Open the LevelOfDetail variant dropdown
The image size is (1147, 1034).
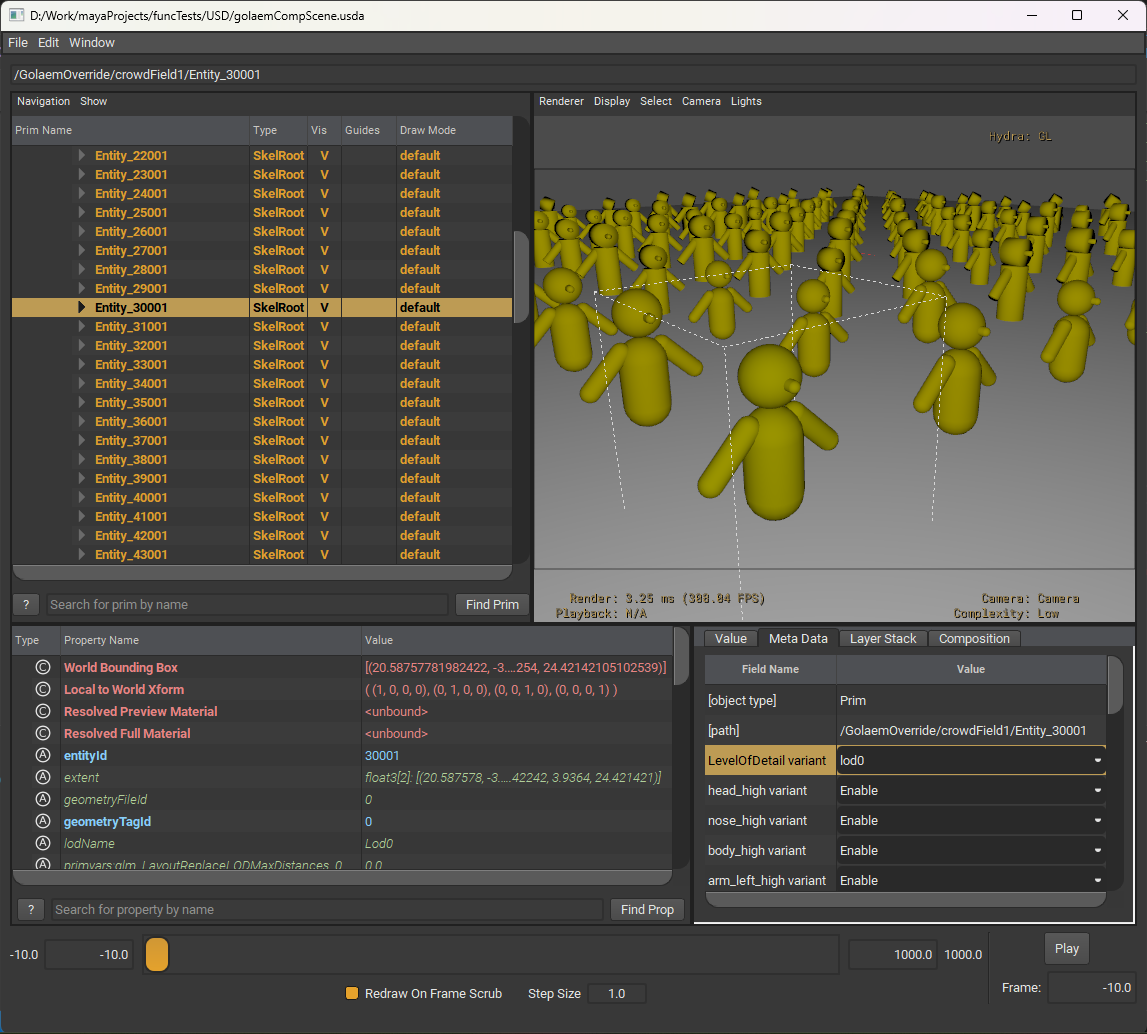click(971, 760)
